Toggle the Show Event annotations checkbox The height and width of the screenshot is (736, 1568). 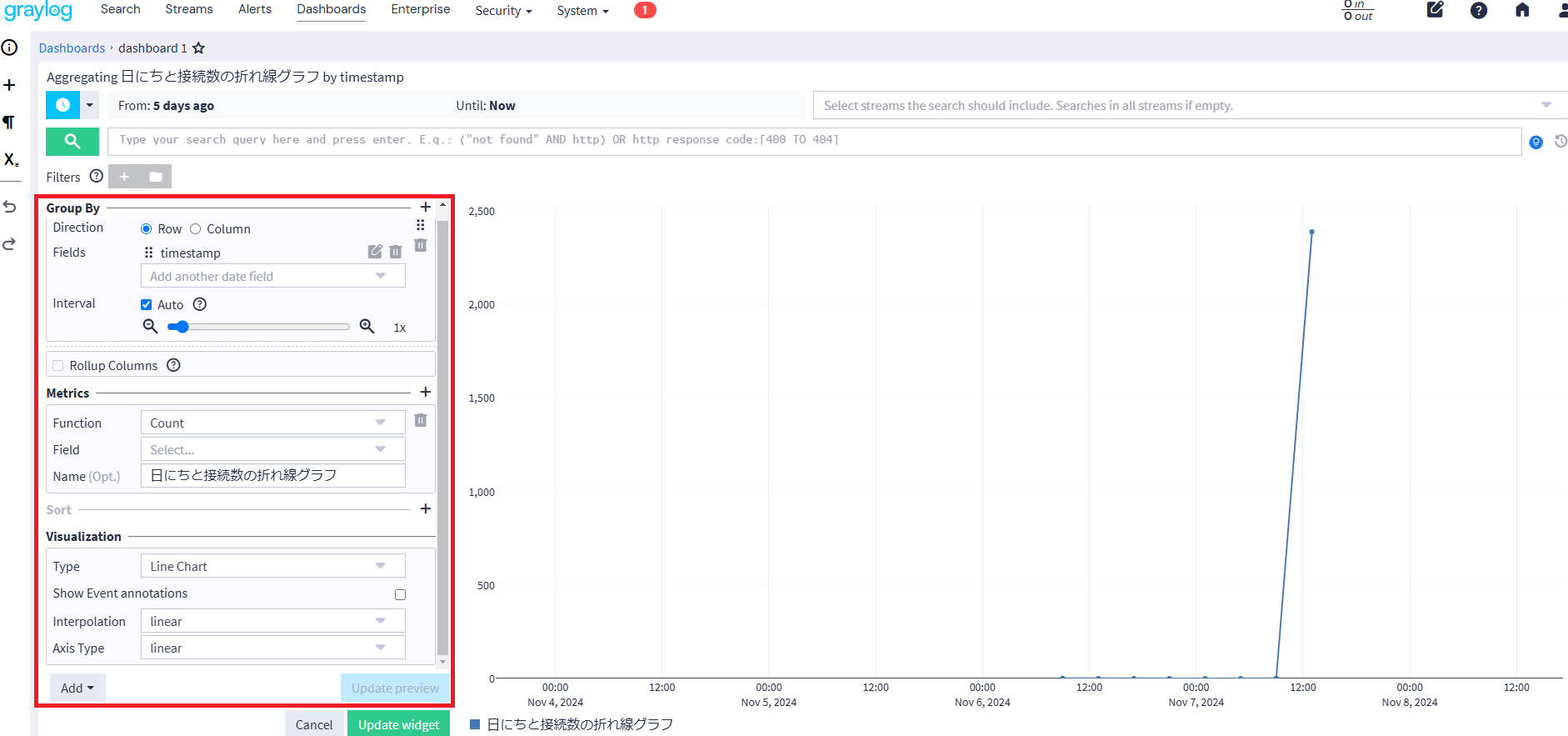pyautogui.click(x=400, y=594)
